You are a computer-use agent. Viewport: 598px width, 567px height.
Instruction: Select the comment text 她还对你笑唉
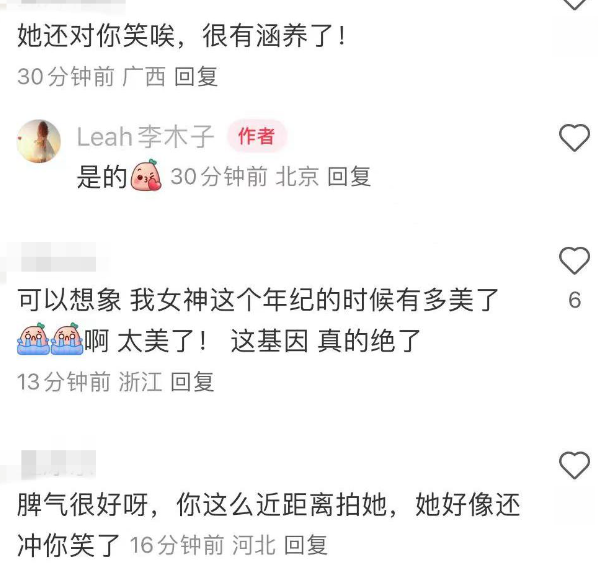point(96,36)
